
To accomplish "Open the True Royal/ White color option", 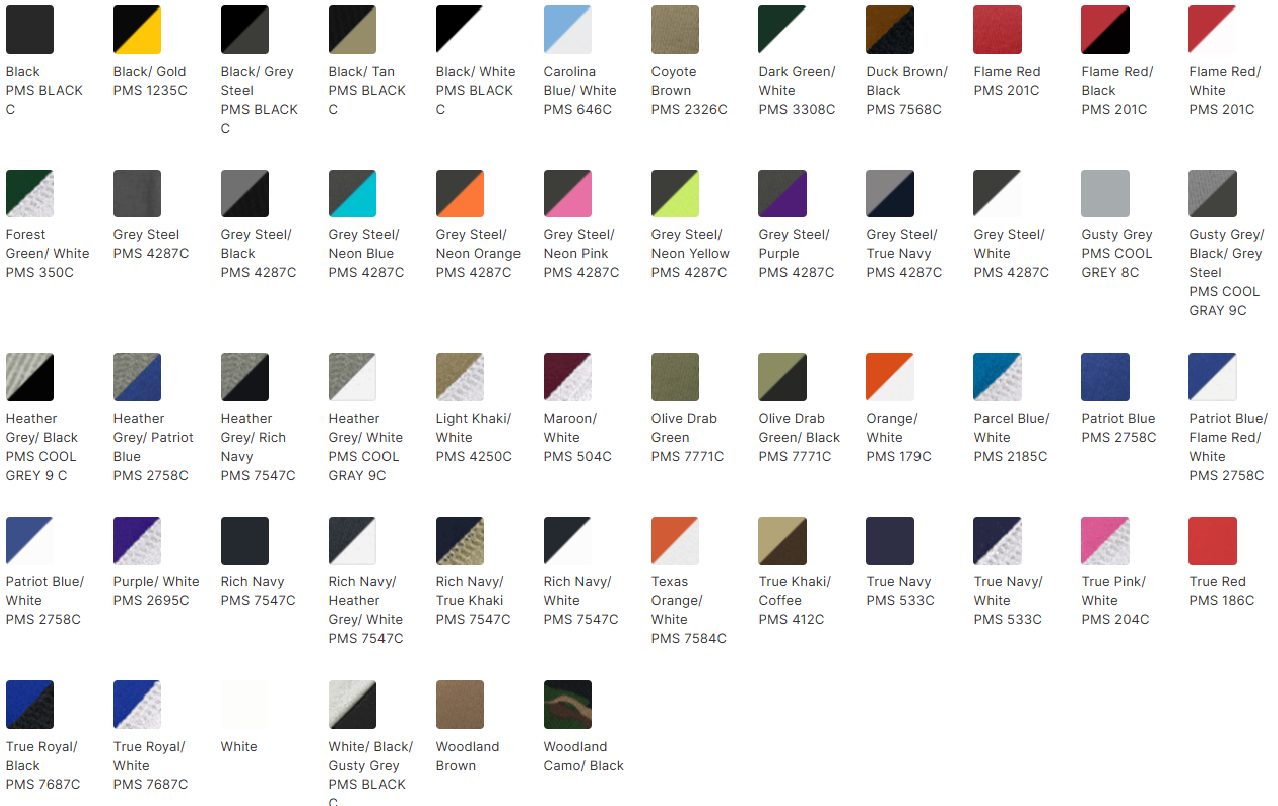I will point(136,704).
